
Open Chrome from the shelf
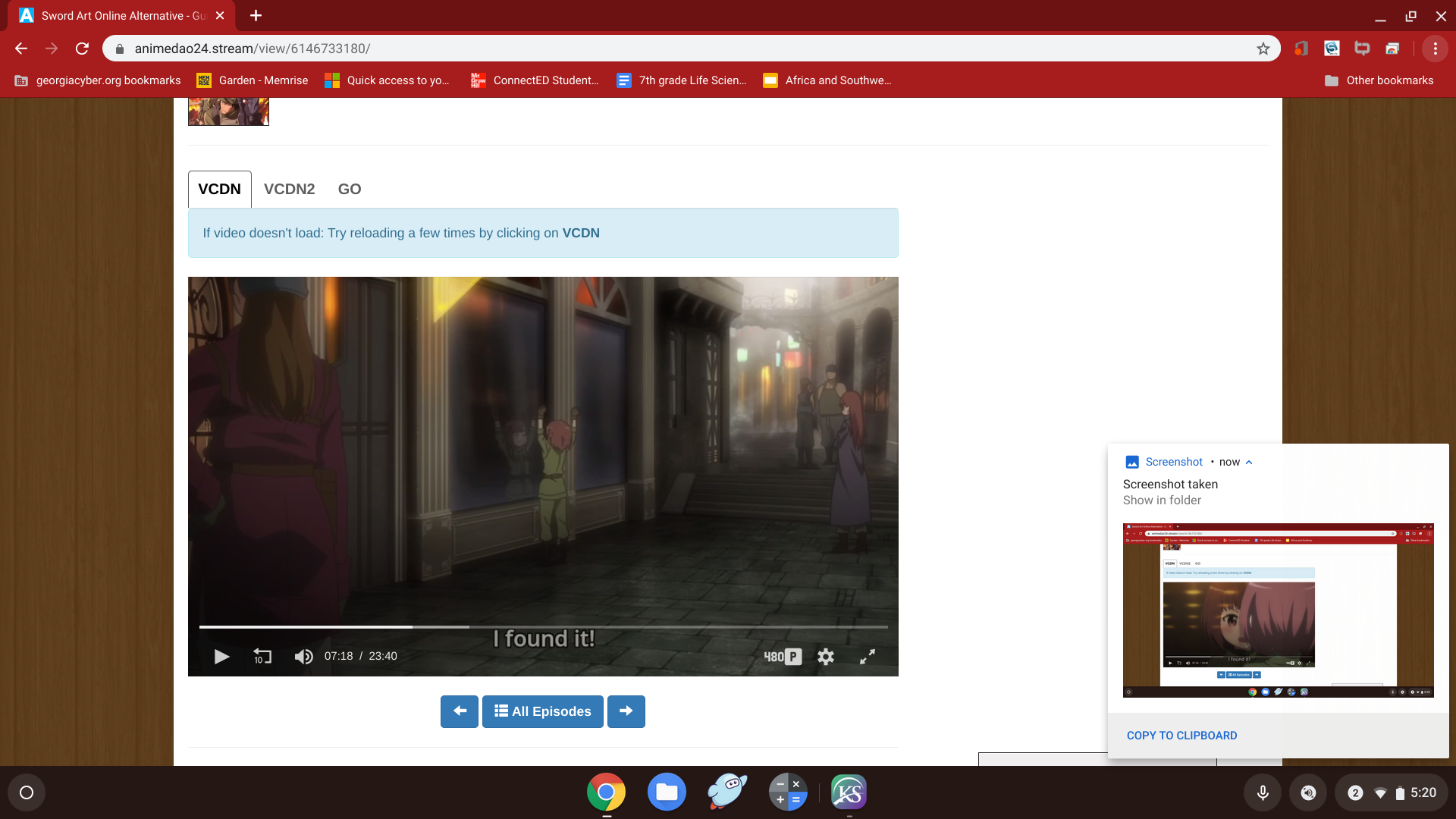click(606, 792)
